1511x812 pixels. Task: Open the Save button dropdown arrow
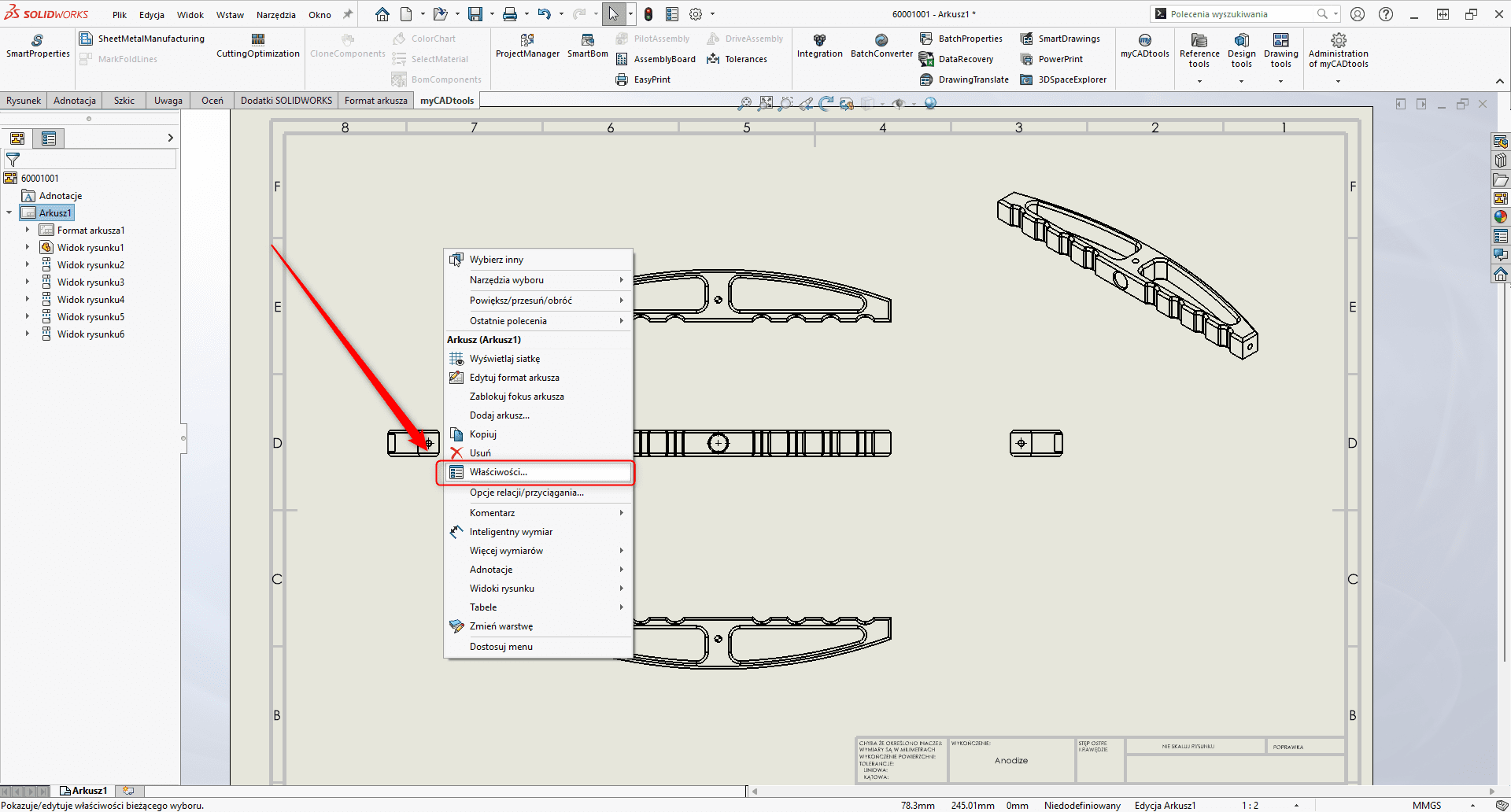tap(493, 13)
